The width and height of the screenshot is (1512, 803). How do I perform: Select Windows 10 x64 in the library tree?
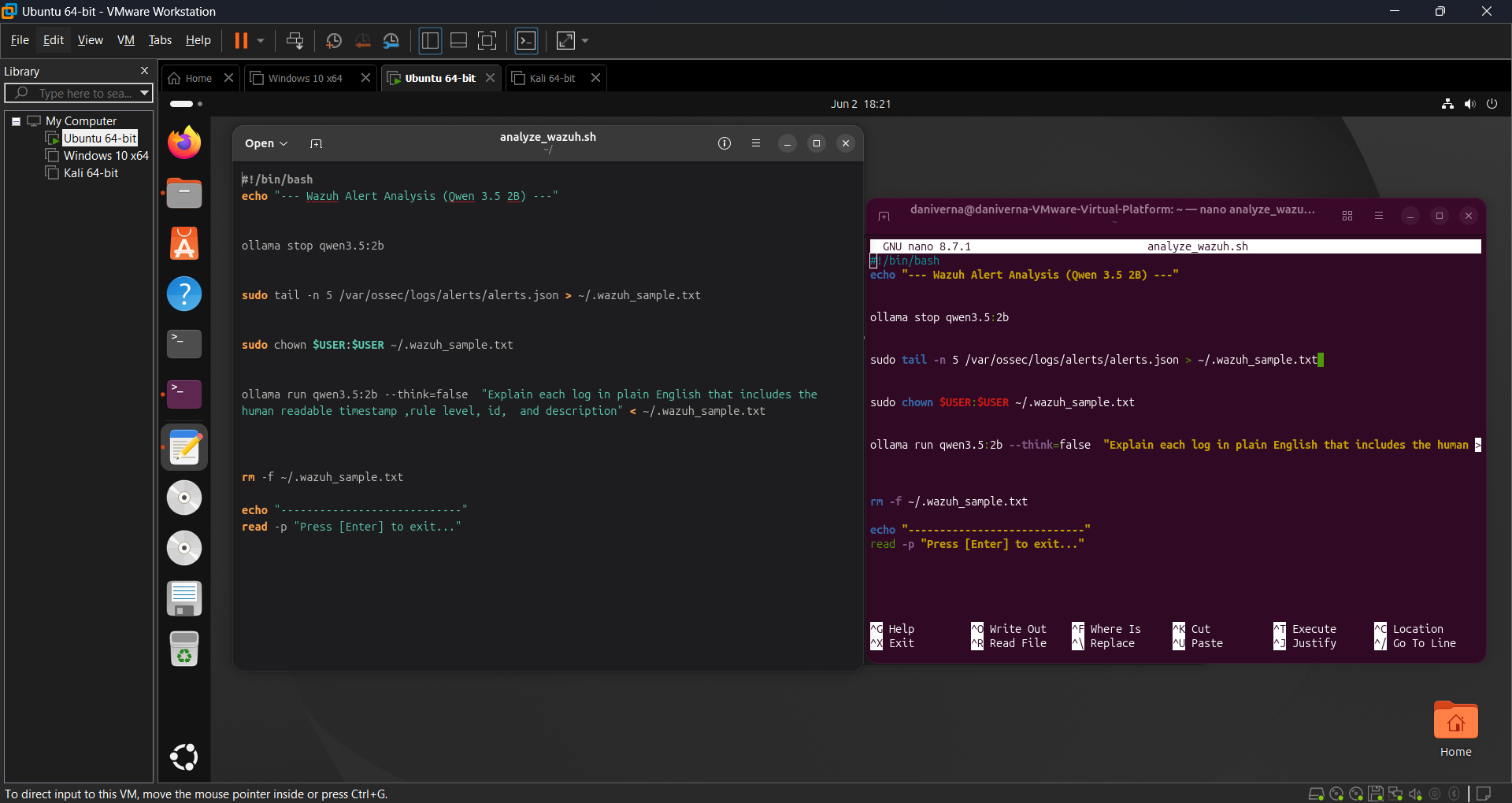pos(106,156)
